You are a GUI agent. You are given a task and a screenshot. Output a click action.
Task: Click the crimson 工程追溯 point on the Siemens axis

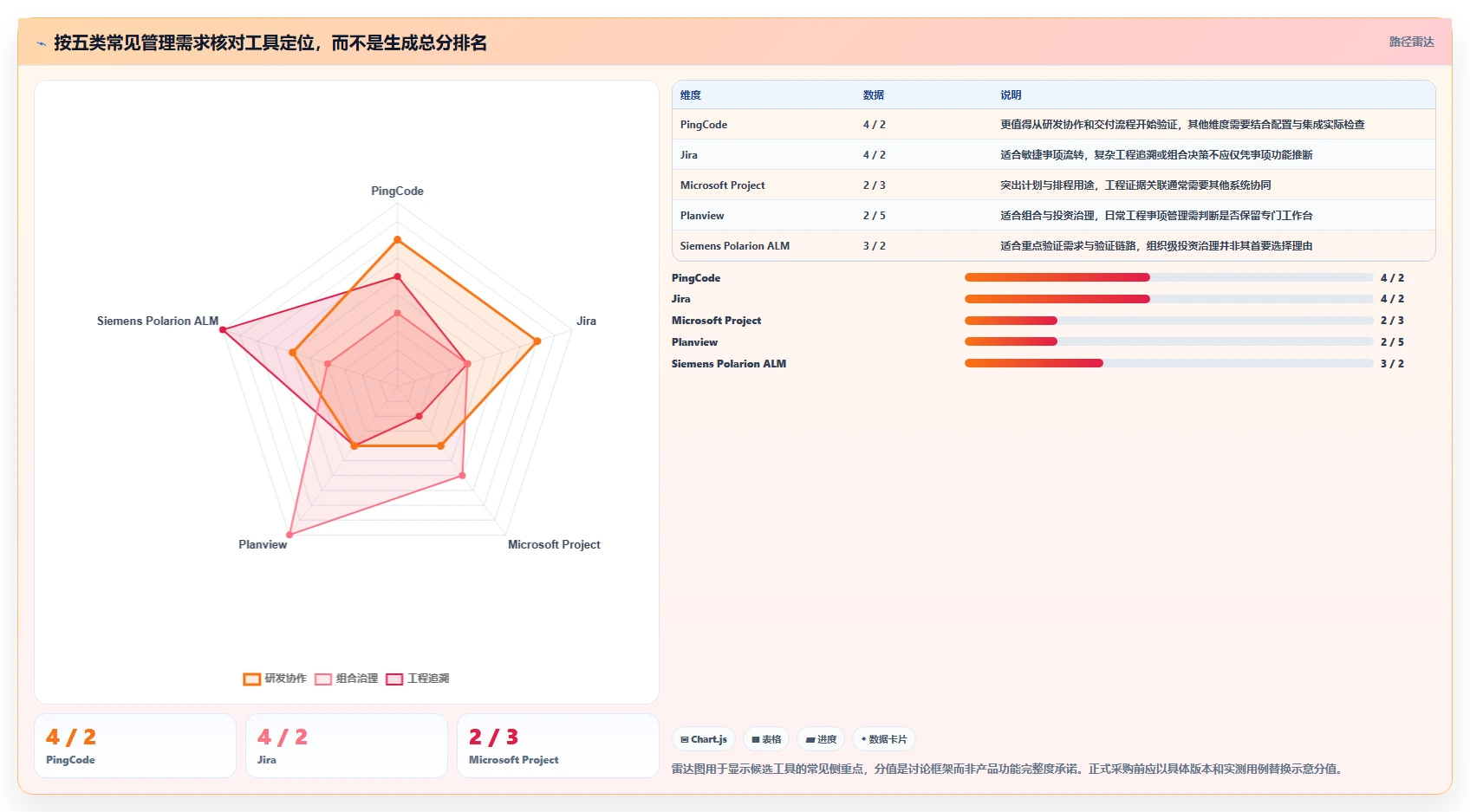click(223, 330)
